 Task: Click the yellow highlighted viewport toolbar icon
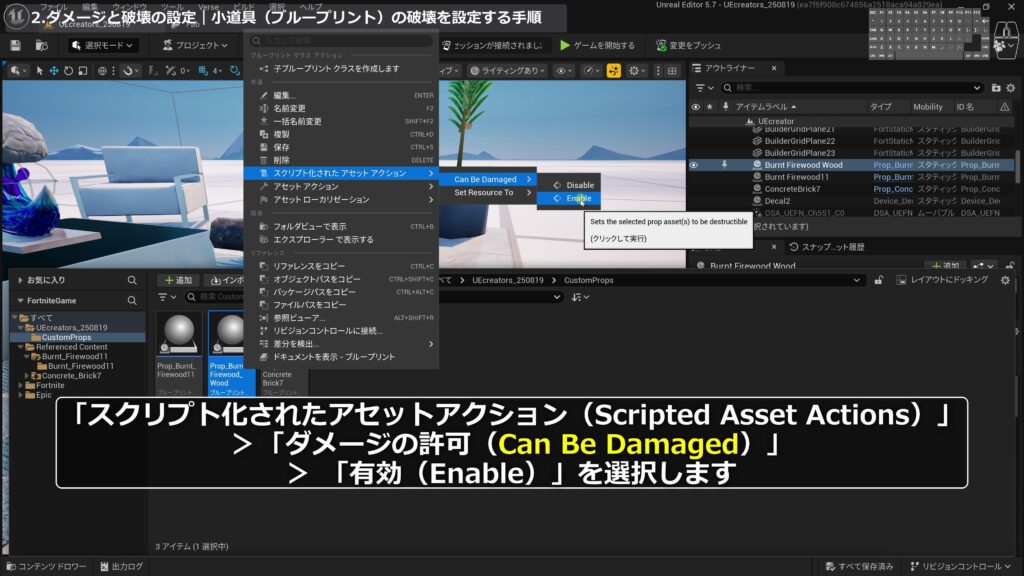(x=613, y=71)
